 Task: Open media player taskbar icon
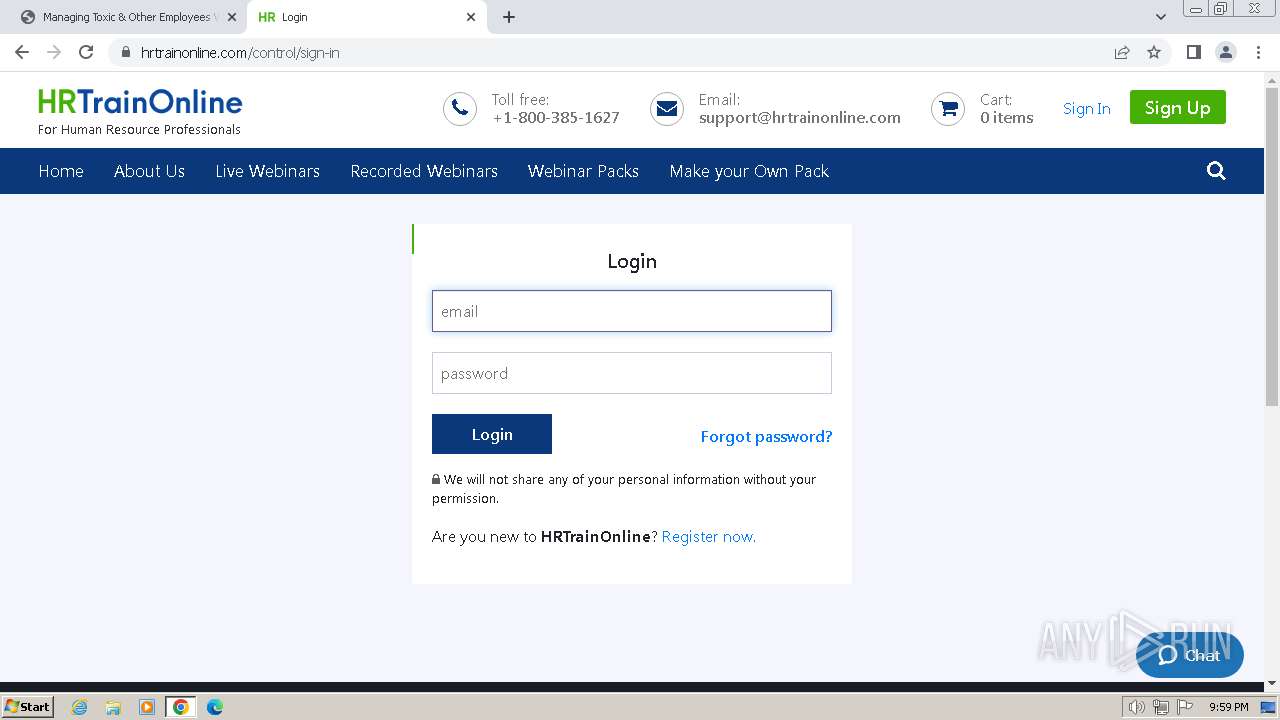147,707
